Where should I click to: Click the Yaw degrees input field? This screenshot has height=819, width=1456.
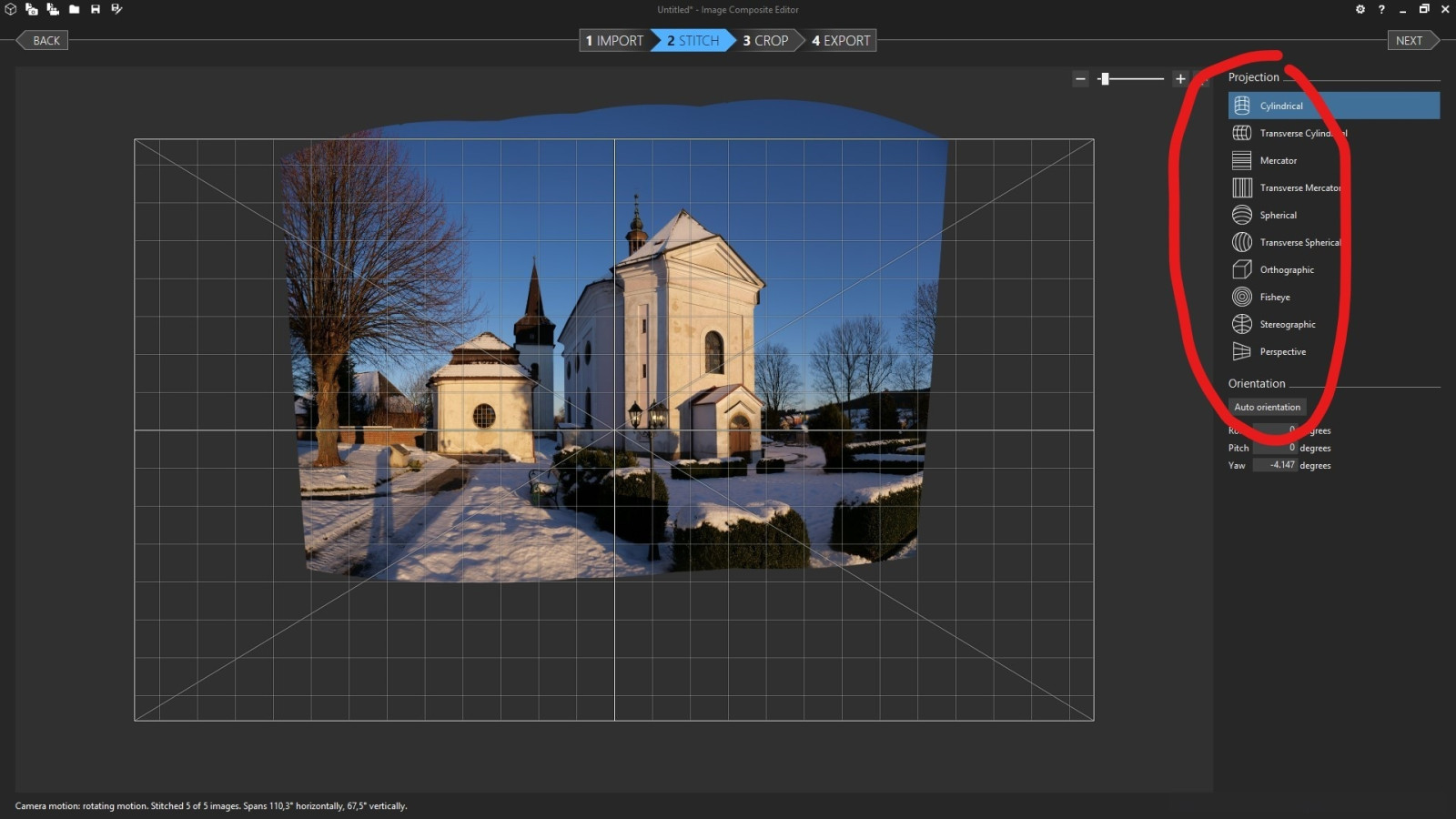[1275, 465]
